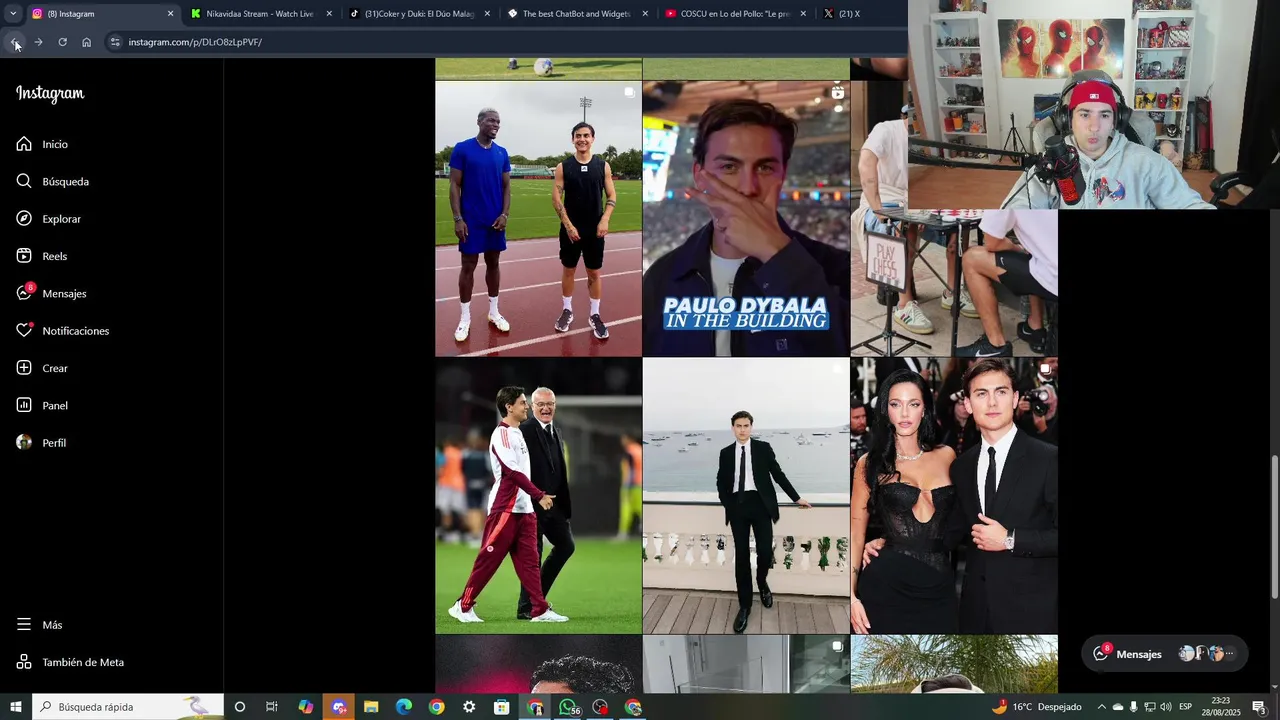Open Búsqueda in Instagram sidebar
The image size is (1280, 720).
tap(52, 181)
